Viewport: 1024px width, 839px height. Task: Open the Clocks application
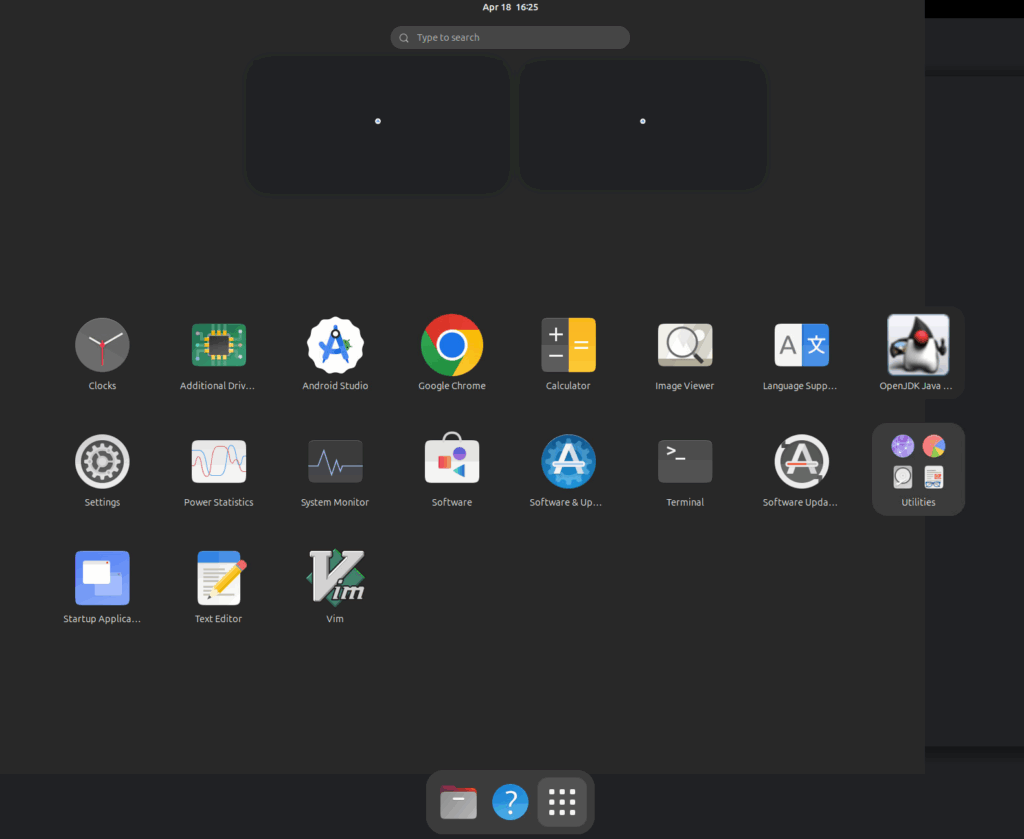click(x=102, y=346)
